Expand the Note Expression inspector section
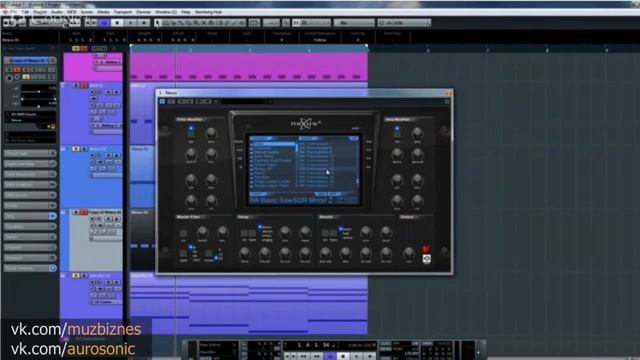Viewport: 640px width, 360px height. pos(29,174)
